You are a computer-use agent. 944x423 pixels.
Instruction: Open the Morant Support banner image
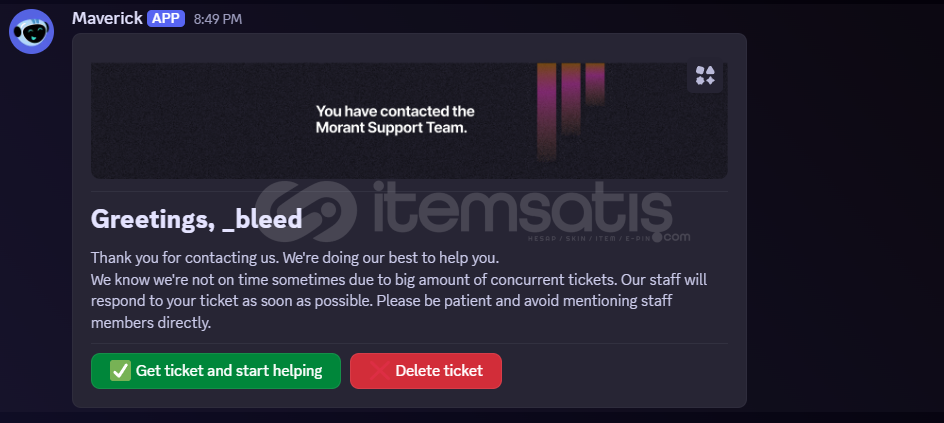(x=409, y=120)
